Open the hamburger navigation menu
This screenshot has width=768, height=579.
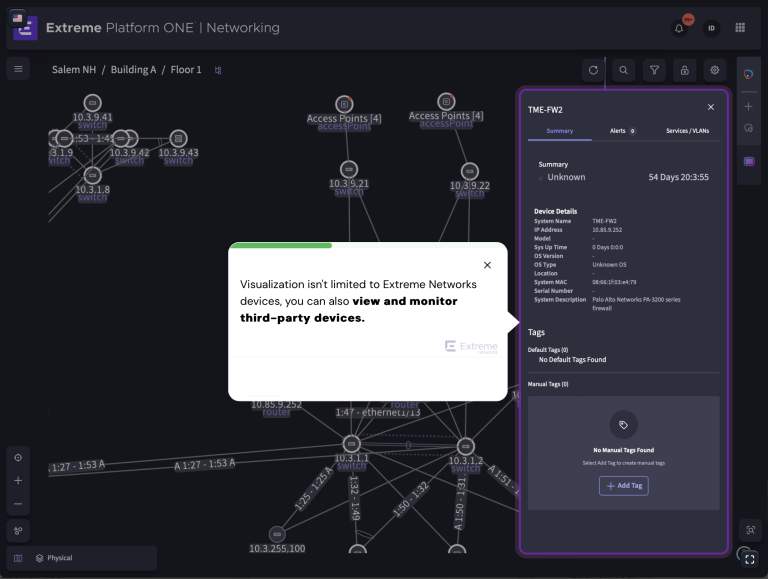(x=18, y=69)
